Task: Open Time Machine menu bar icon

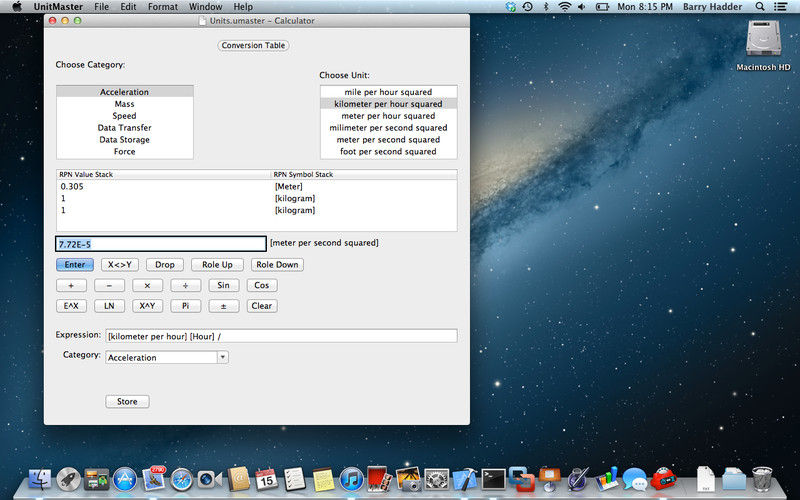Action: pyautogui.click(x=528, y=7)
